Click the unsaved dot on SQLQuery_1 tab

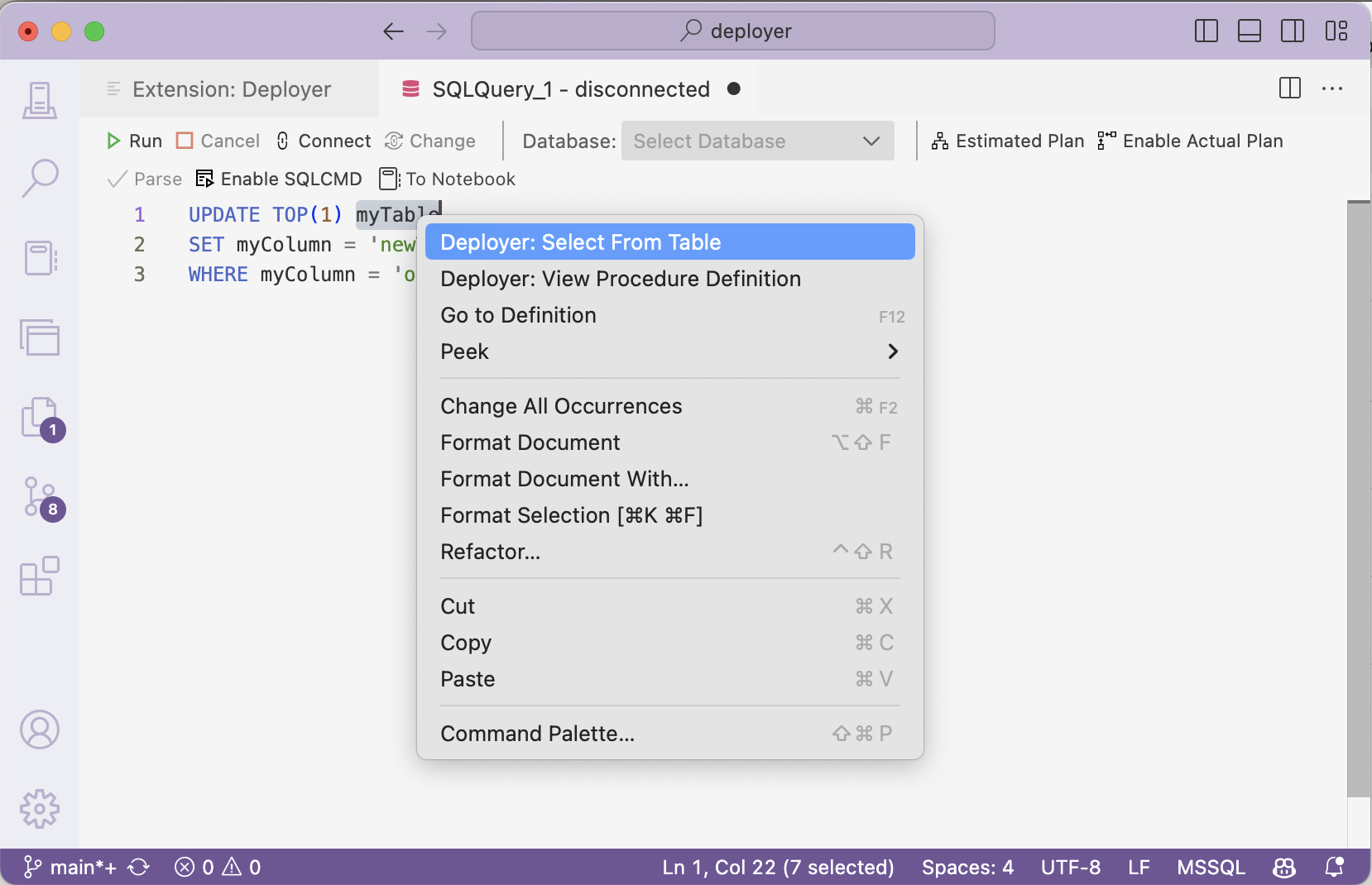(734, 88)
